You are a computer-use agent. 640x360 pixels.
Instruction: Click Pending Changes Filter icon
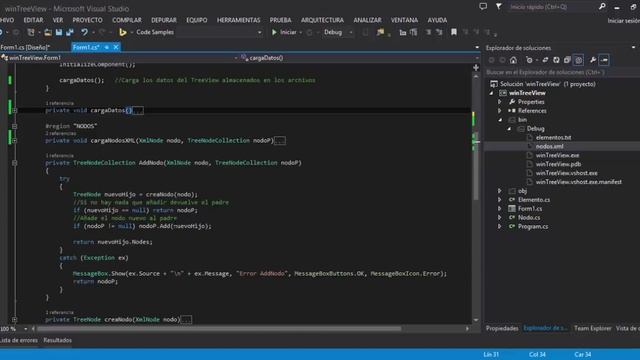[x=529, y=60]
